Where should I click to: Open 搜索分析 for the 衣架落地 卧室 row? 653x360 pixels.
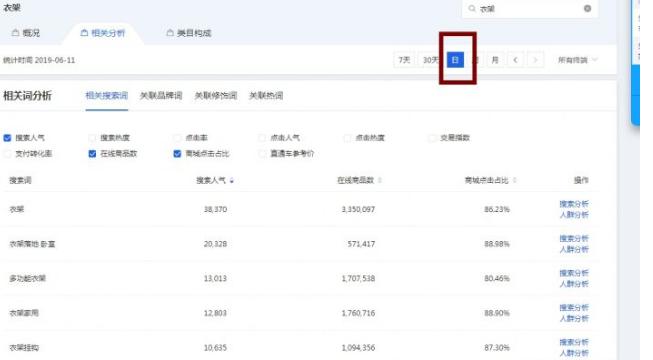click(574, 238)
